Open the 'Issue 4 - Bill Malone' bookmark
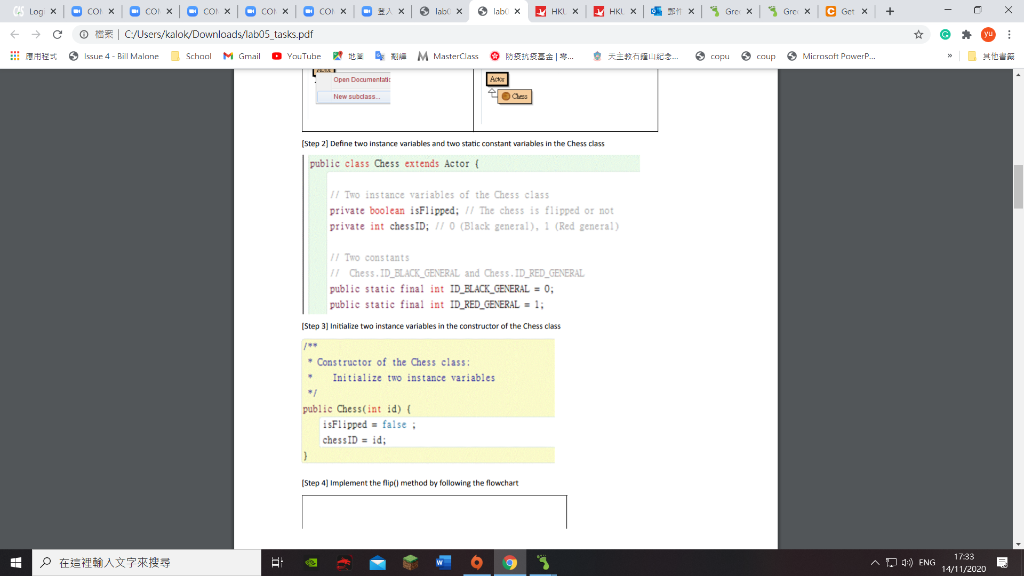The width and height of the screenshot is (1024, 576). point(114,56)
